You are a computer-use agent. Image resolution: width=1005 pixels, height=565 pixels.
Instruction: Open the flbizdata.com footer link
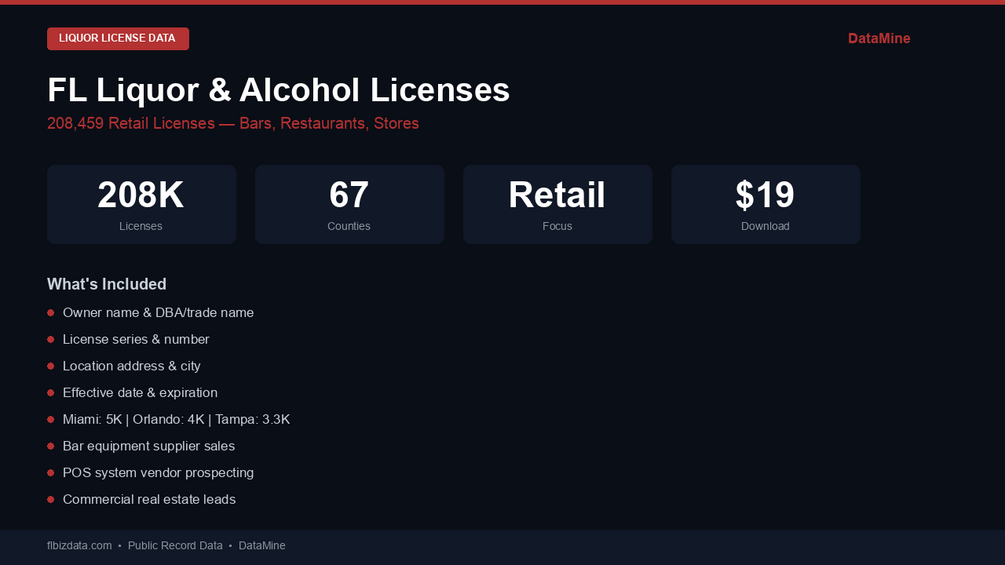pyautogui.click(x=79, y=546)
